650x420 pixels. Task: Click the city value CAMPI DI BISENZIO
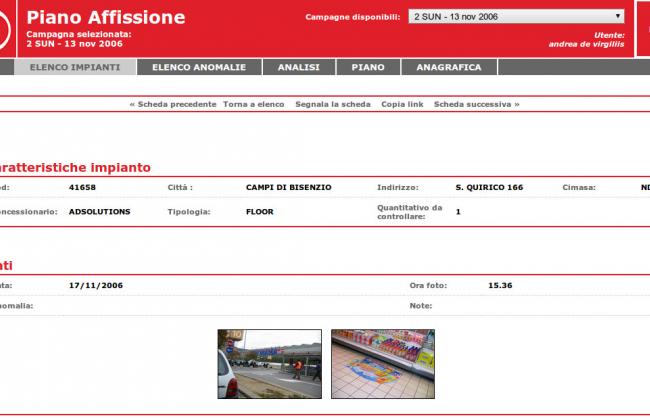click(x=288, y=187)
